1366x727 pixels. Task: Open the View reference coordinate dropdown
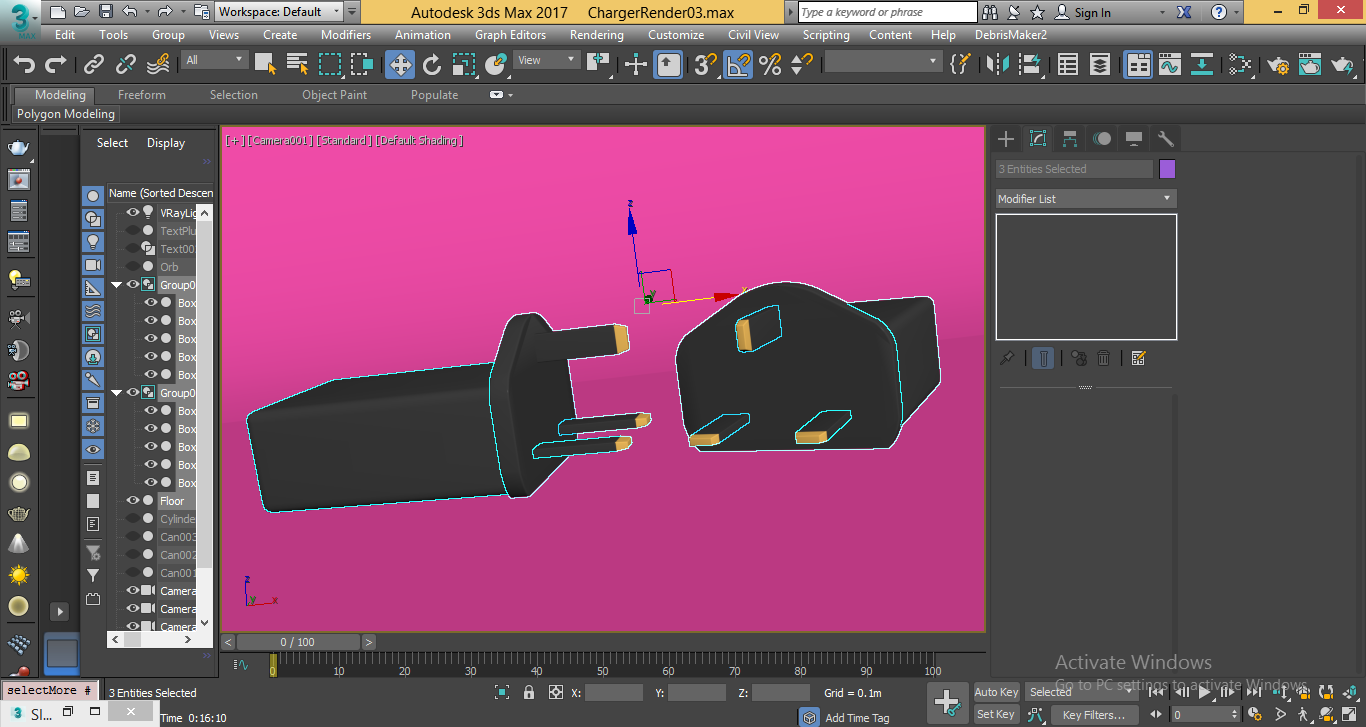[x=547, y=60]
